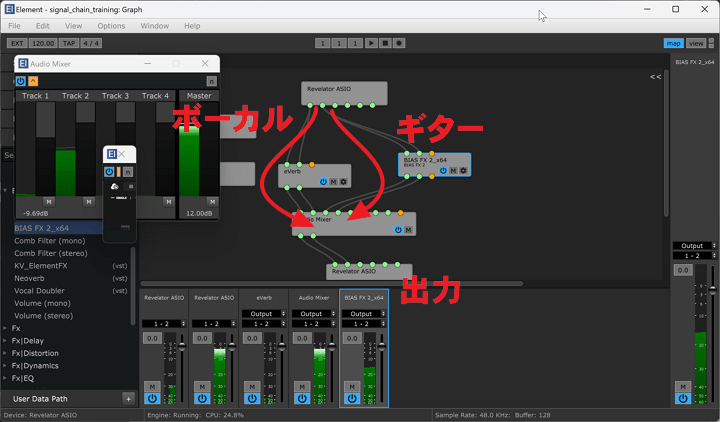Mute Master channel in Audio Mixer window
The image size is (720, 422).
pyautogui.click(x=212, y=202)
